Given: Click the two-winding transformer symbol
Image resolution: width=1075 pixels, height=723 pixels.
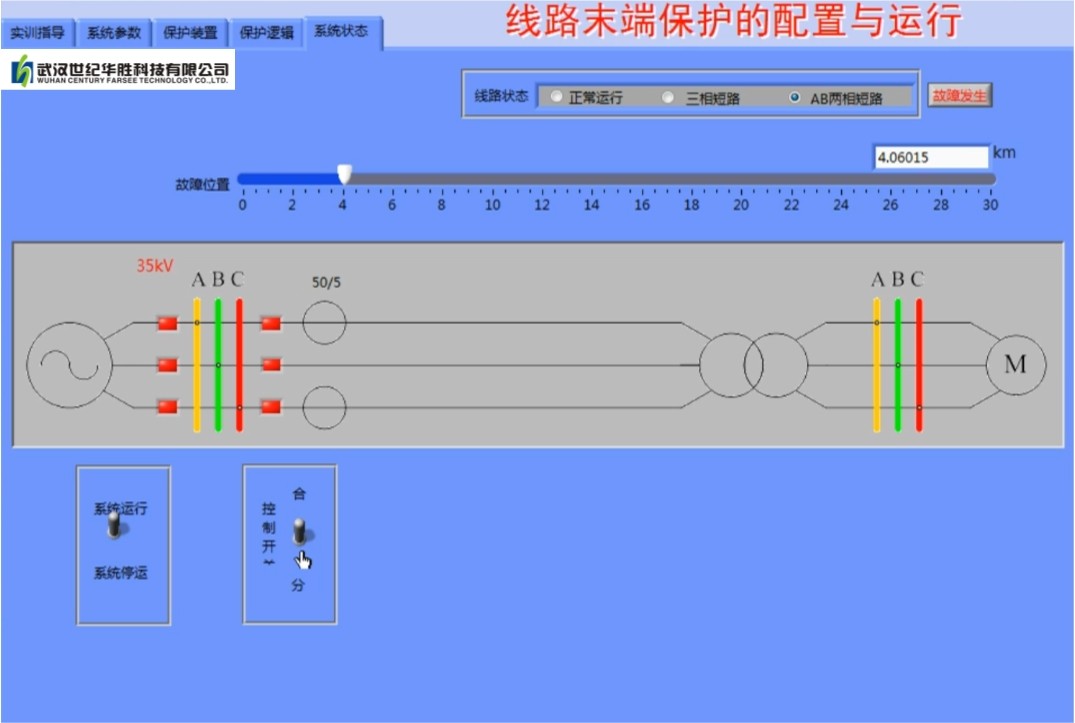Looking at the screenshot, I should click(x=753, y=365).
